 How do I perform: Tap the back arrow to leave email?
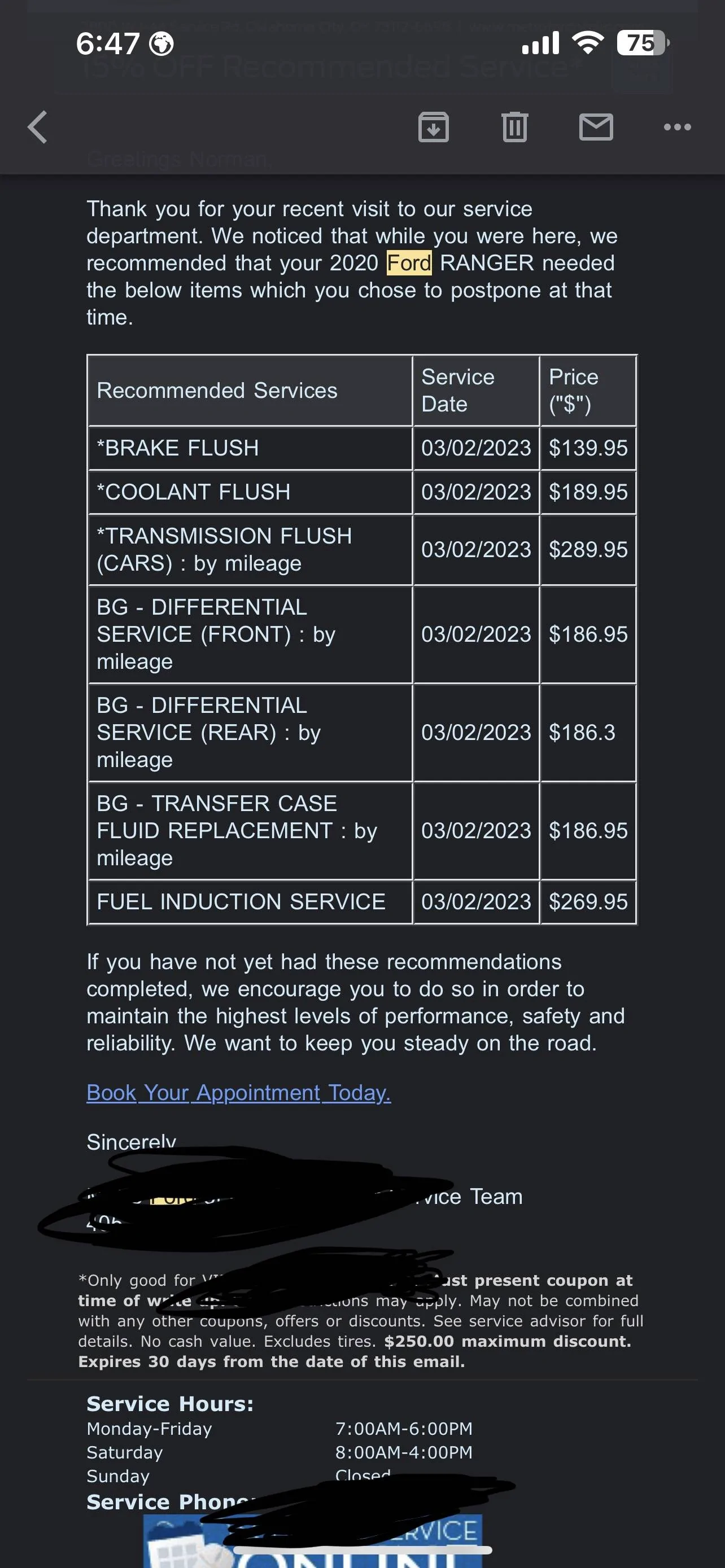coord(38,127)
